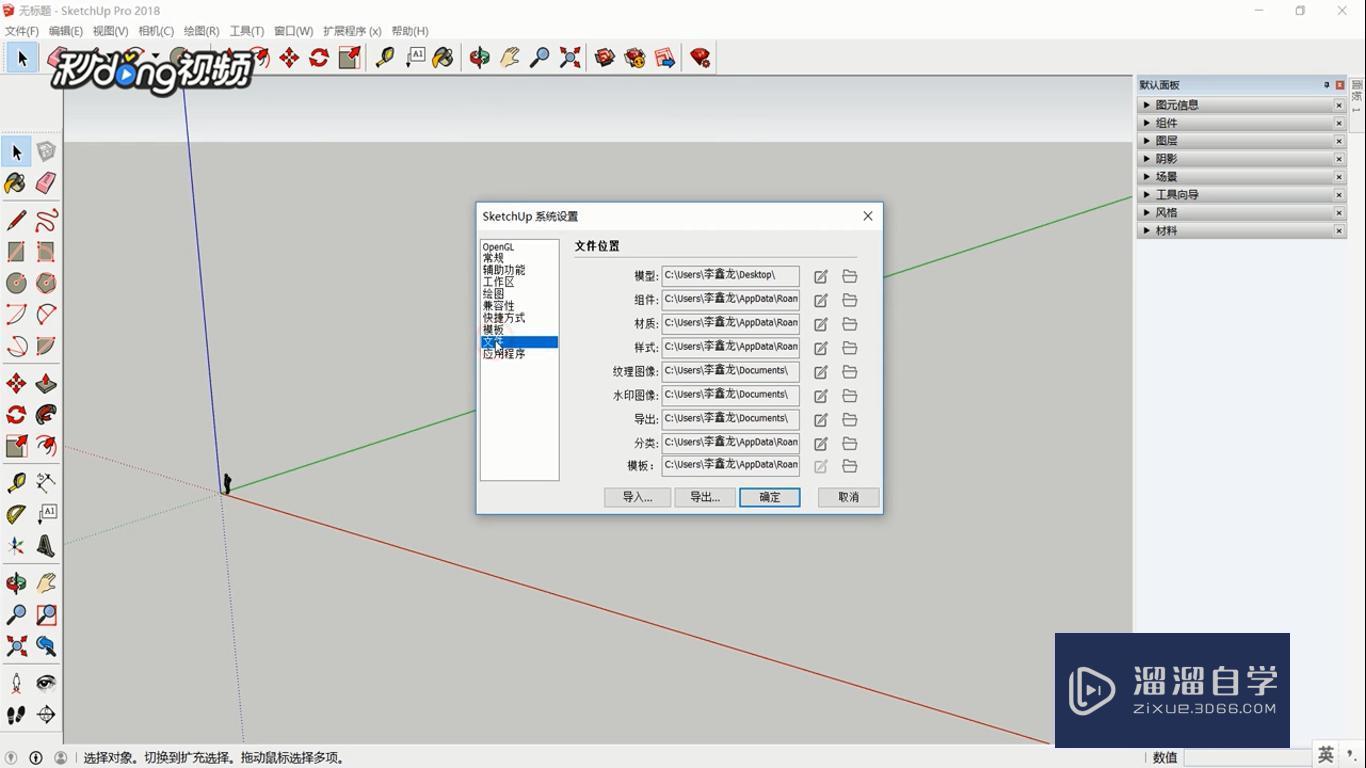
Task: Browse folder for 组件 path
Action: coord(850,300)
